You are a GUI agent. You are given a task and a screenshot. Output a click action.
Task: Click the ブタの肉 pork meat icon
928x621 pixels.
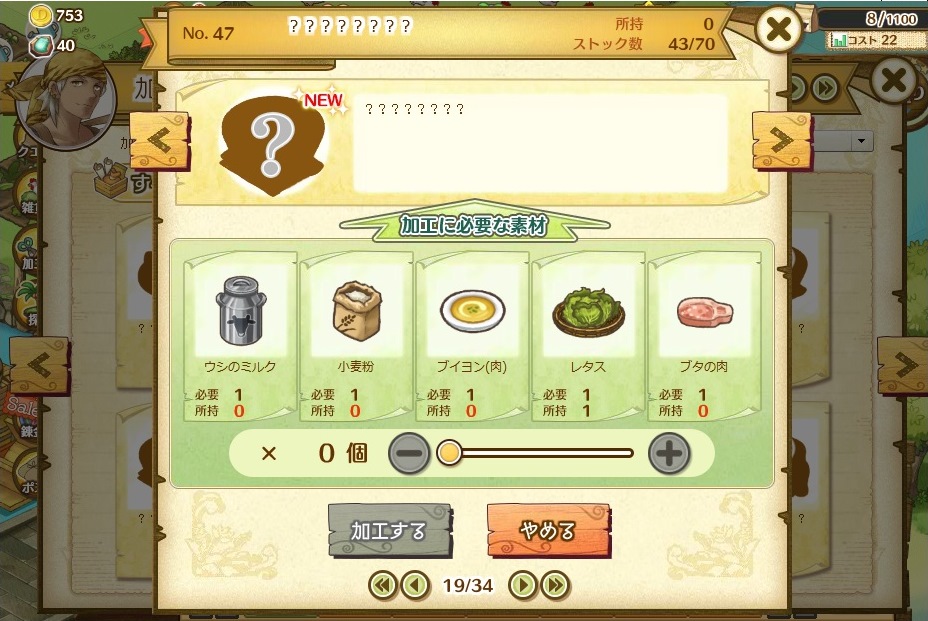click(x=704, y=312)
